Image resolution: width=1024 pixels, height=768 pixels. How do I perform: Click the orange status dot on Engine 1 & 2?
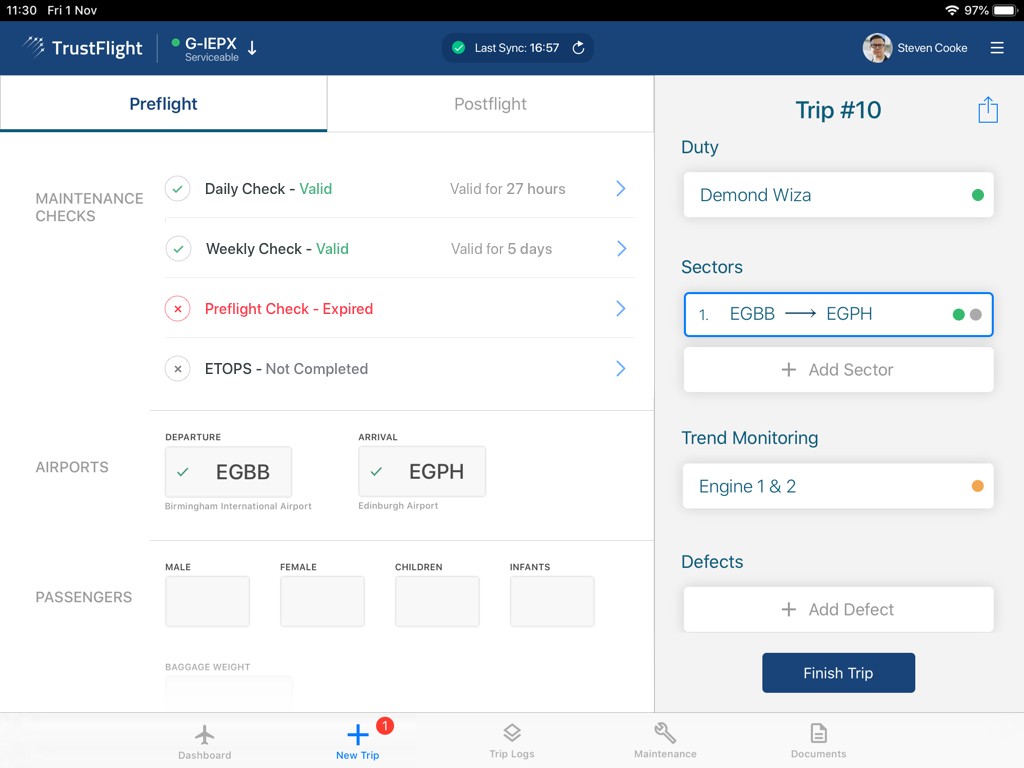(x=978, y=486)
